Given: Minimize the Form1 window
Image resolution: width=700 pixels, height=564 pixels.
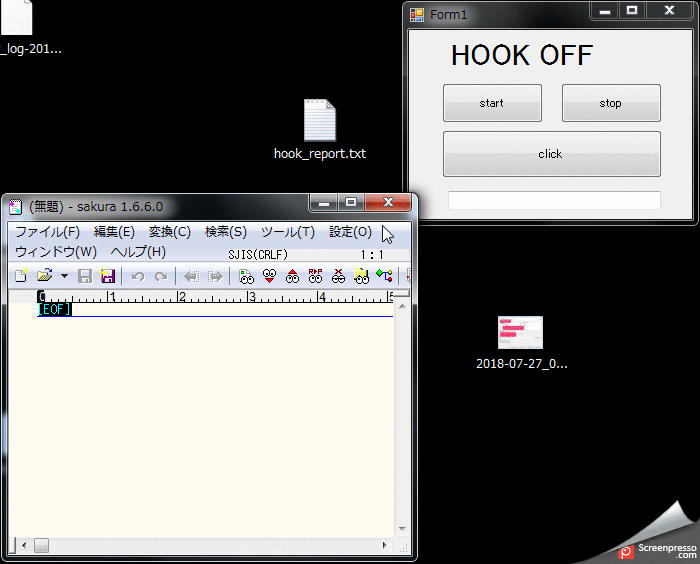Looking at the screenshot, I should coord(605,11).
